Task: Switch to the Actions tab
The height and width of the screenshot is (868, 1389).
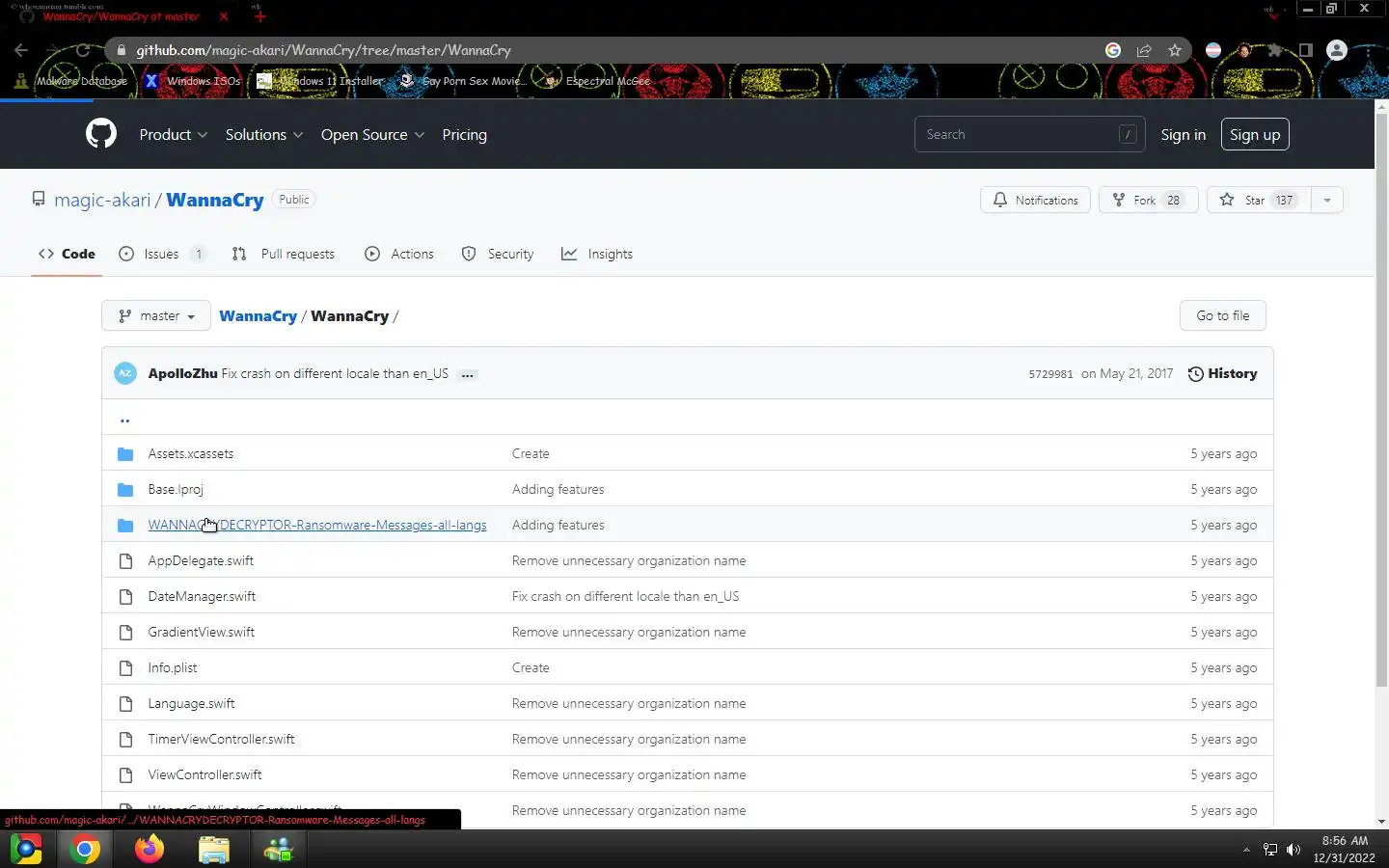Action: click(x=399, y=254)
